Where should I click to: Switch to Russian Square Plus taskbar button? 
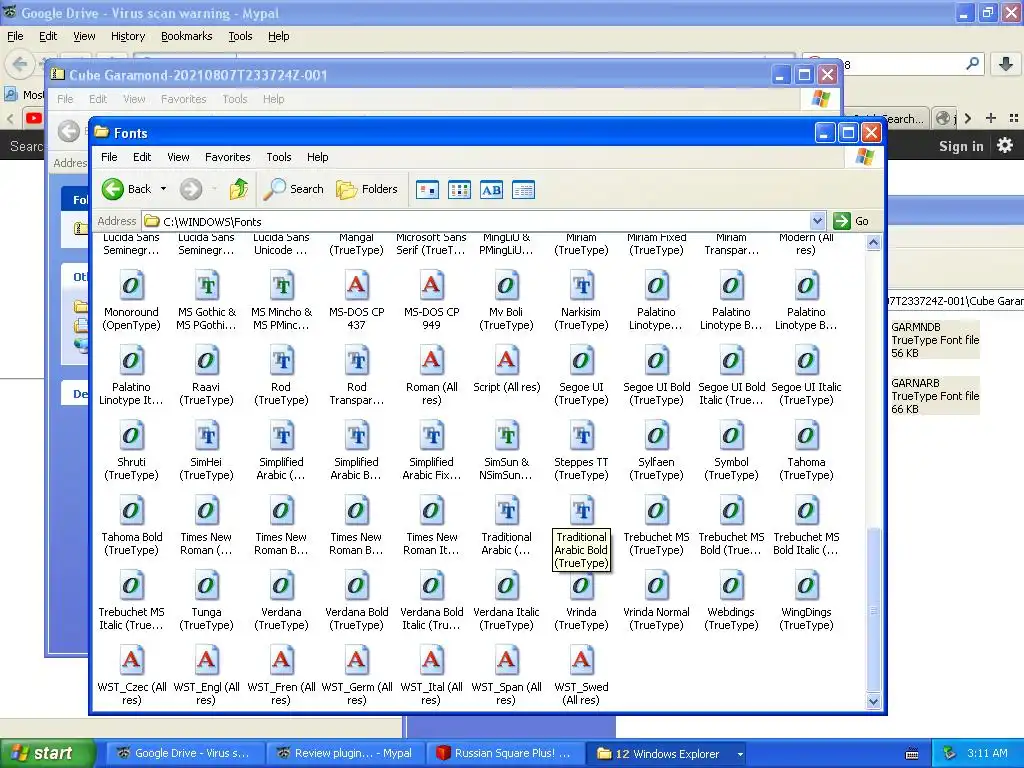click(505, 754)
